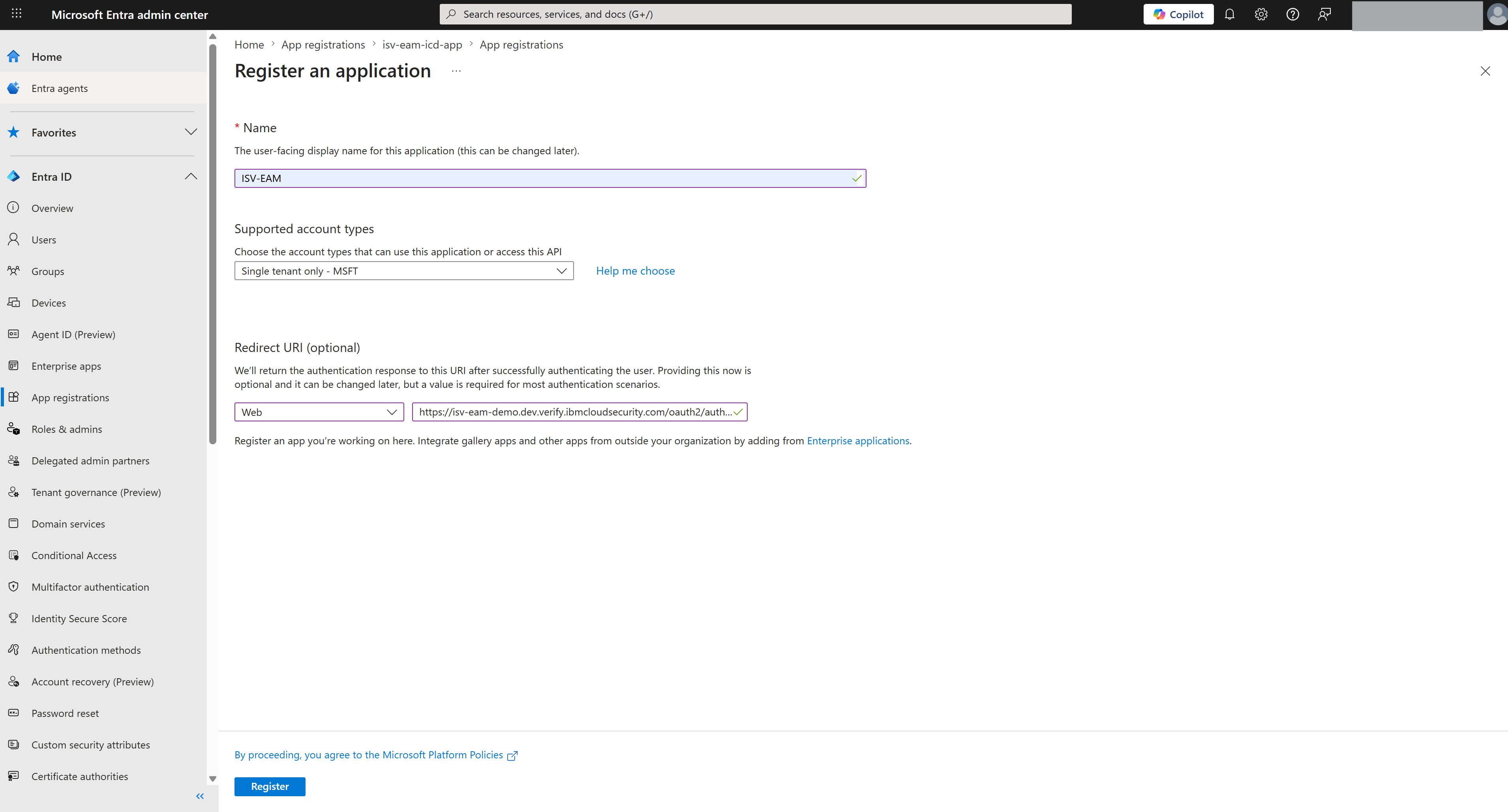This screenshot has height=812, width=1508.
Task: Click the Authentication methods icon
Action: [x=13, y=650]
